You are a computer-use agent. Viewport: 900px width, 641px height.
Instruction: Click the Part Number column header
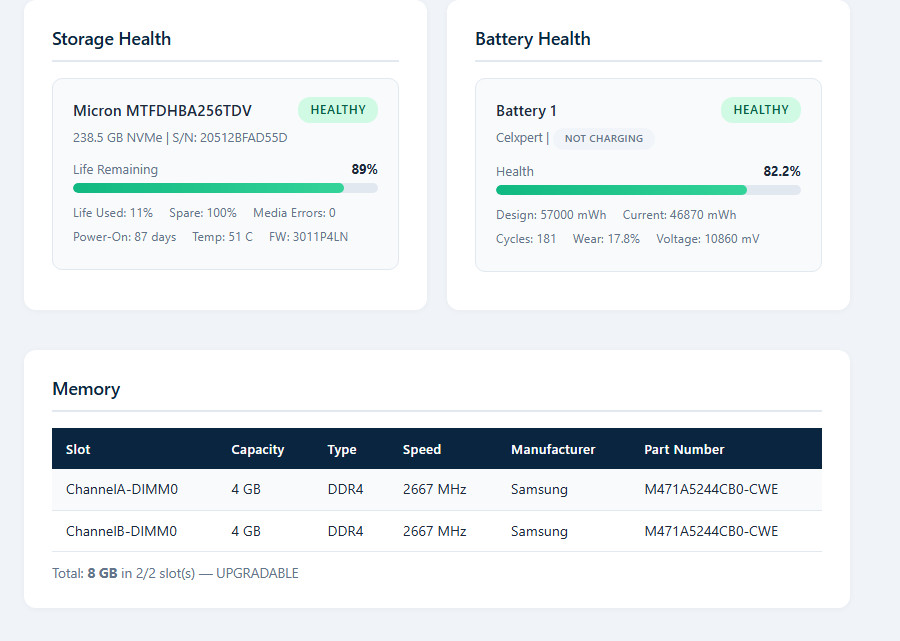point(684,449)
